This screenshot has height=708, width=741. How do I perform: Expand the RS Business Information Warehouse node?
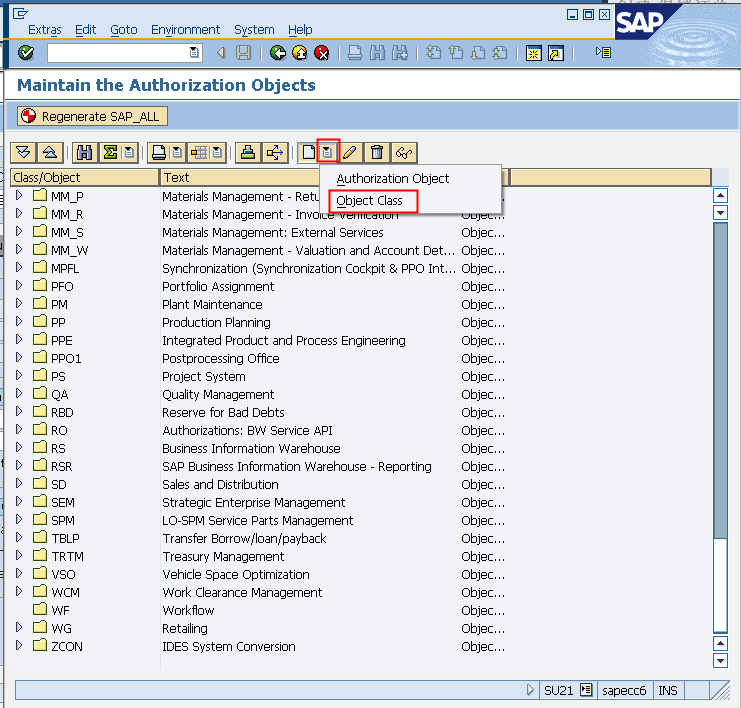click(x=19, y=448)
